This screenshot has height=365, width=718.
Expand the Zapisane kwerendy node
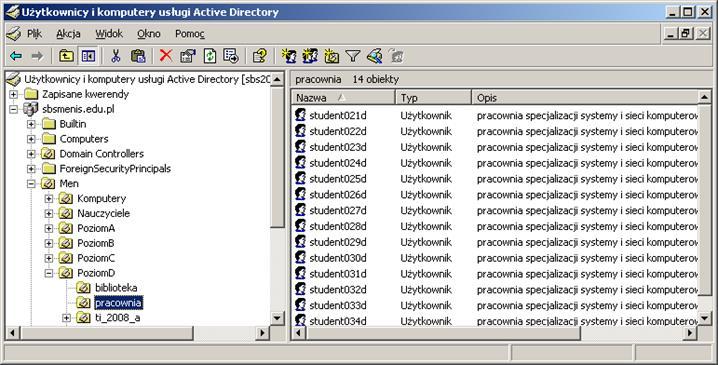pyautogui.click(x=14, y=94)
